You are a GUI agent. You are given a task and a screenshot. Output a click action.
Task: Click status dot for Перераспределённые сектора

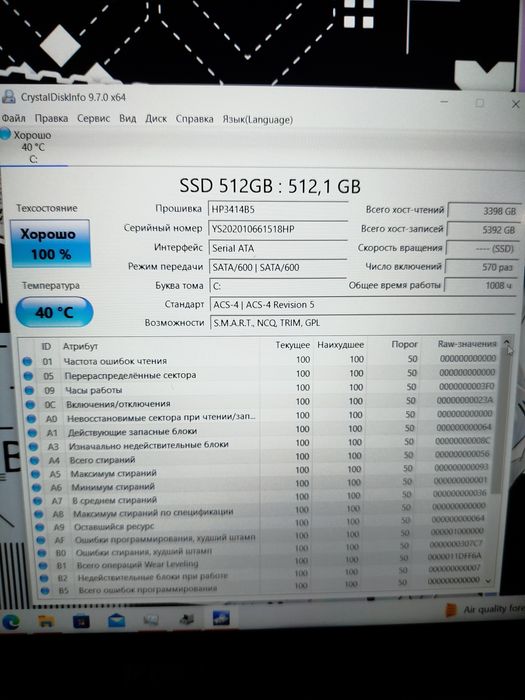28,376
